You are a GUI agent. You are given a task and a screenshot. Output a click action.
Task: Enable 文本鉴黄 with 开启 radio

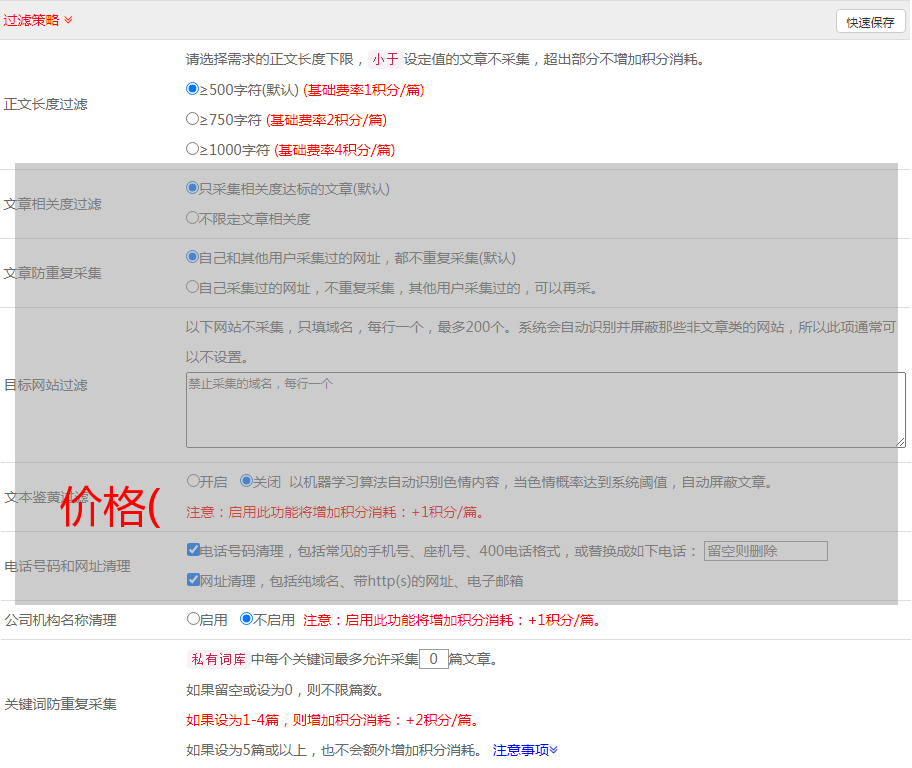[194, 481]
